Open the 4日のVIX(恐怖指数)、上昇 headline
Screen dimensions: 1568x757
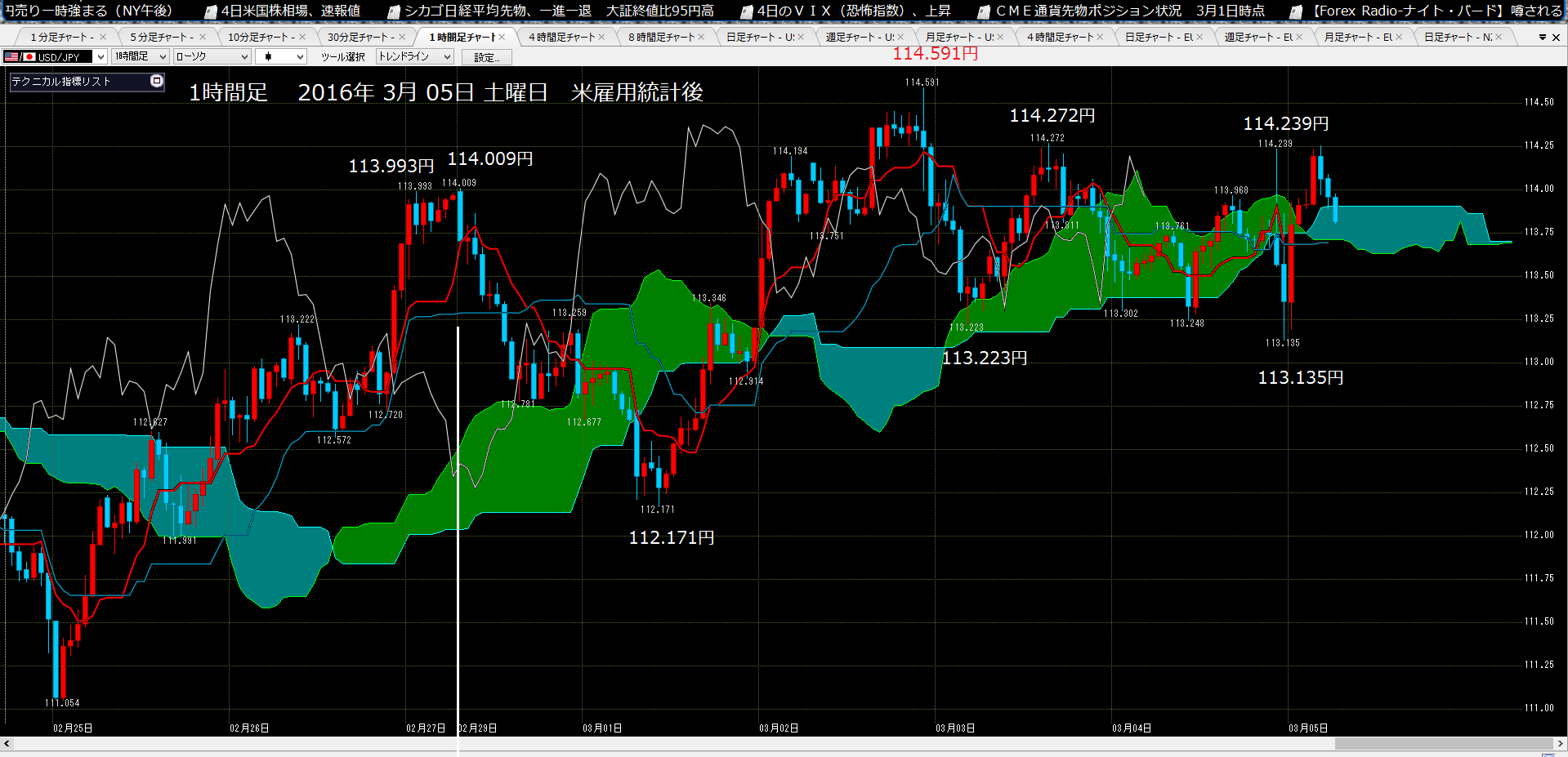[x=854, y=11]
